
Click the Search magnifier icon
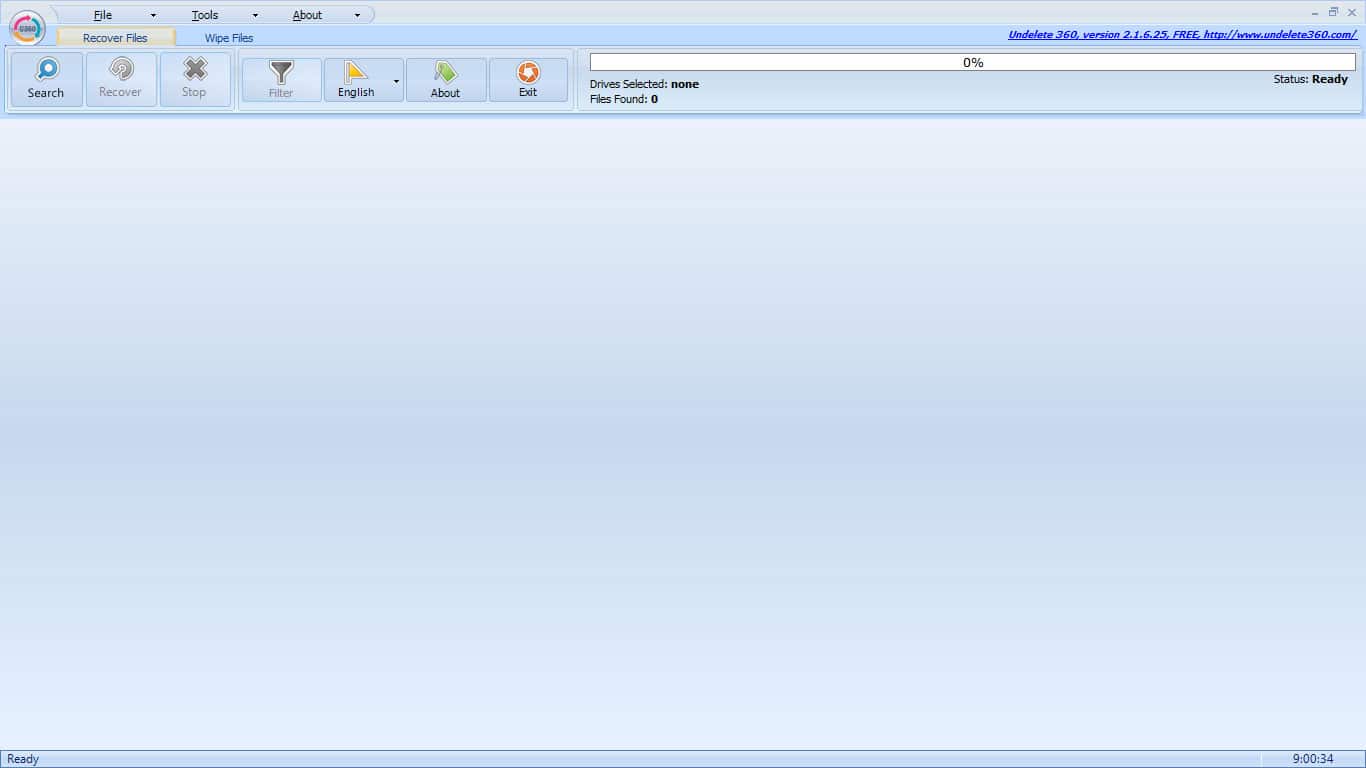pos(46,70)
